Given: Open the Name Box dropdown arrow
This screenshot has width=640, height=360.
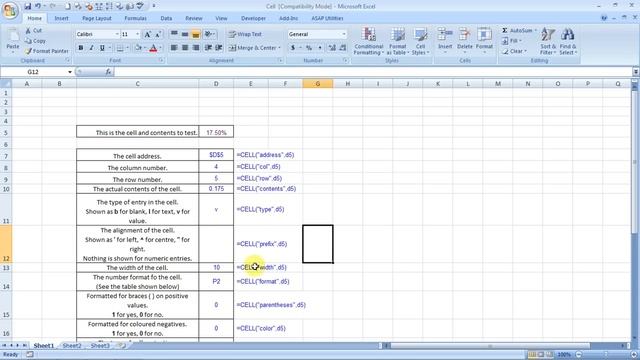Looking at the screenshot, I should (x=70, y=72).
